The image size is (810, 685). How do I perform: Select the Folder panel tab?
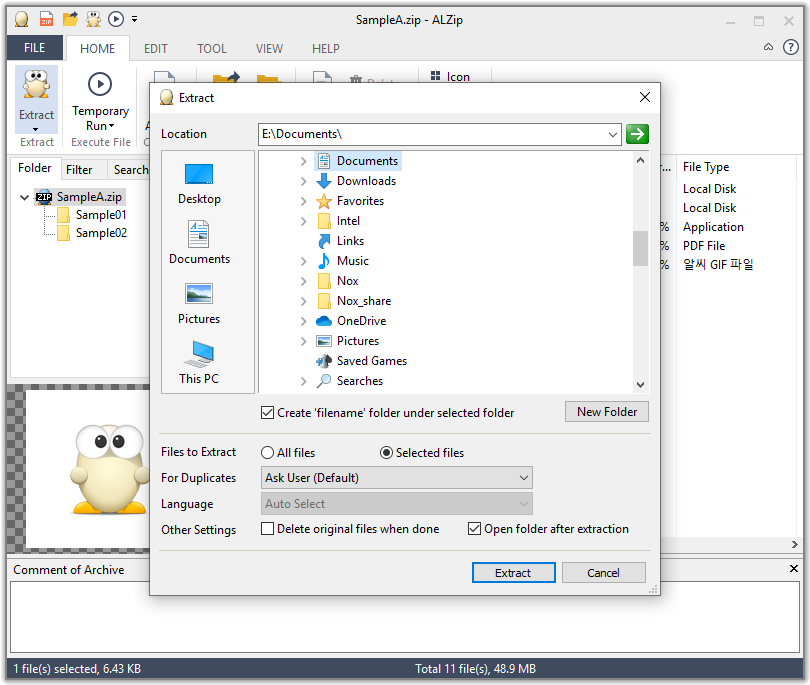point(35,168)
